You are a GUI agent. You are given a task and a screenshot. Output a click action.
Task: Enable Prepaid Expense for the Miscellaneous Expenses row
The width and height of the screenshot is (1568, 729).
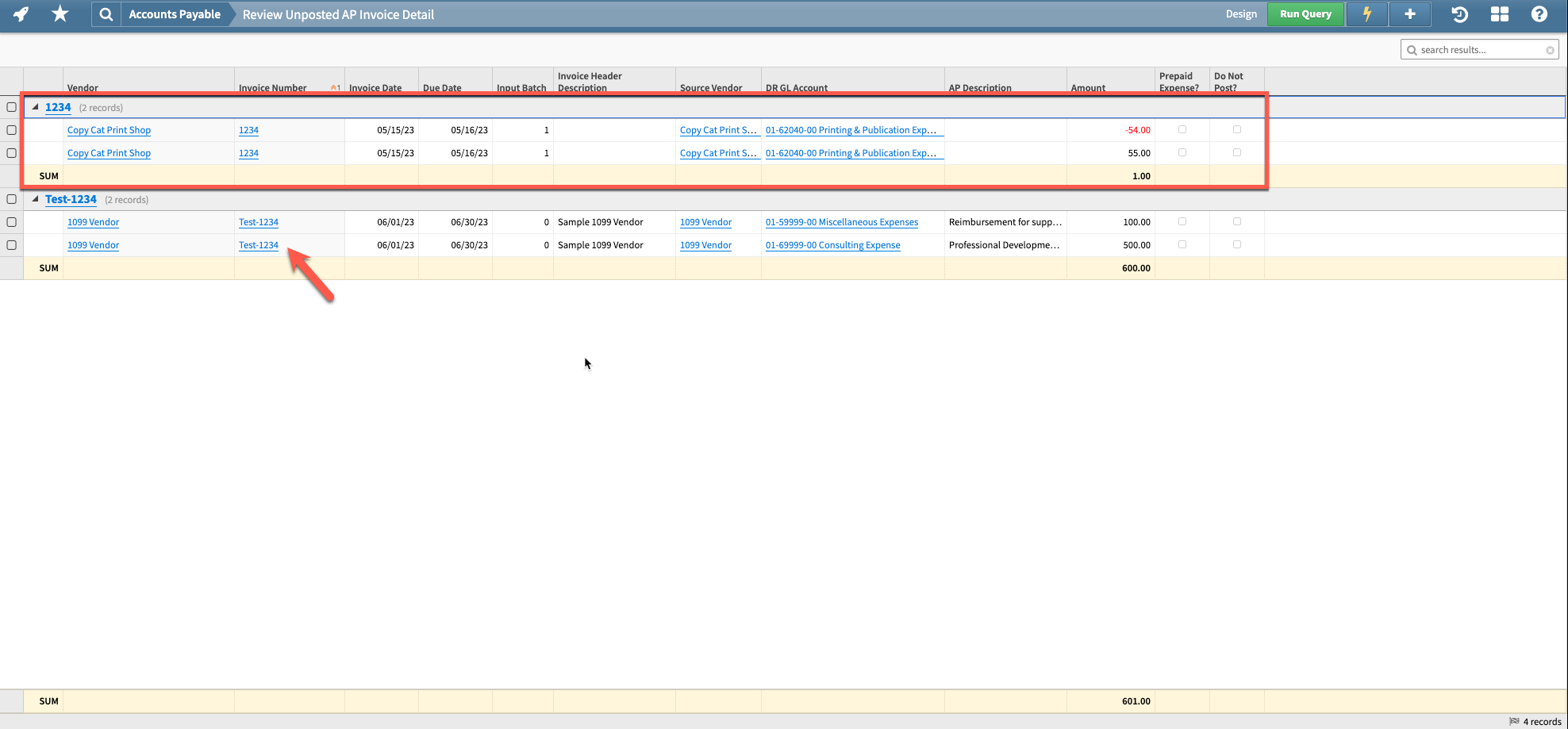pos(1182,221)
